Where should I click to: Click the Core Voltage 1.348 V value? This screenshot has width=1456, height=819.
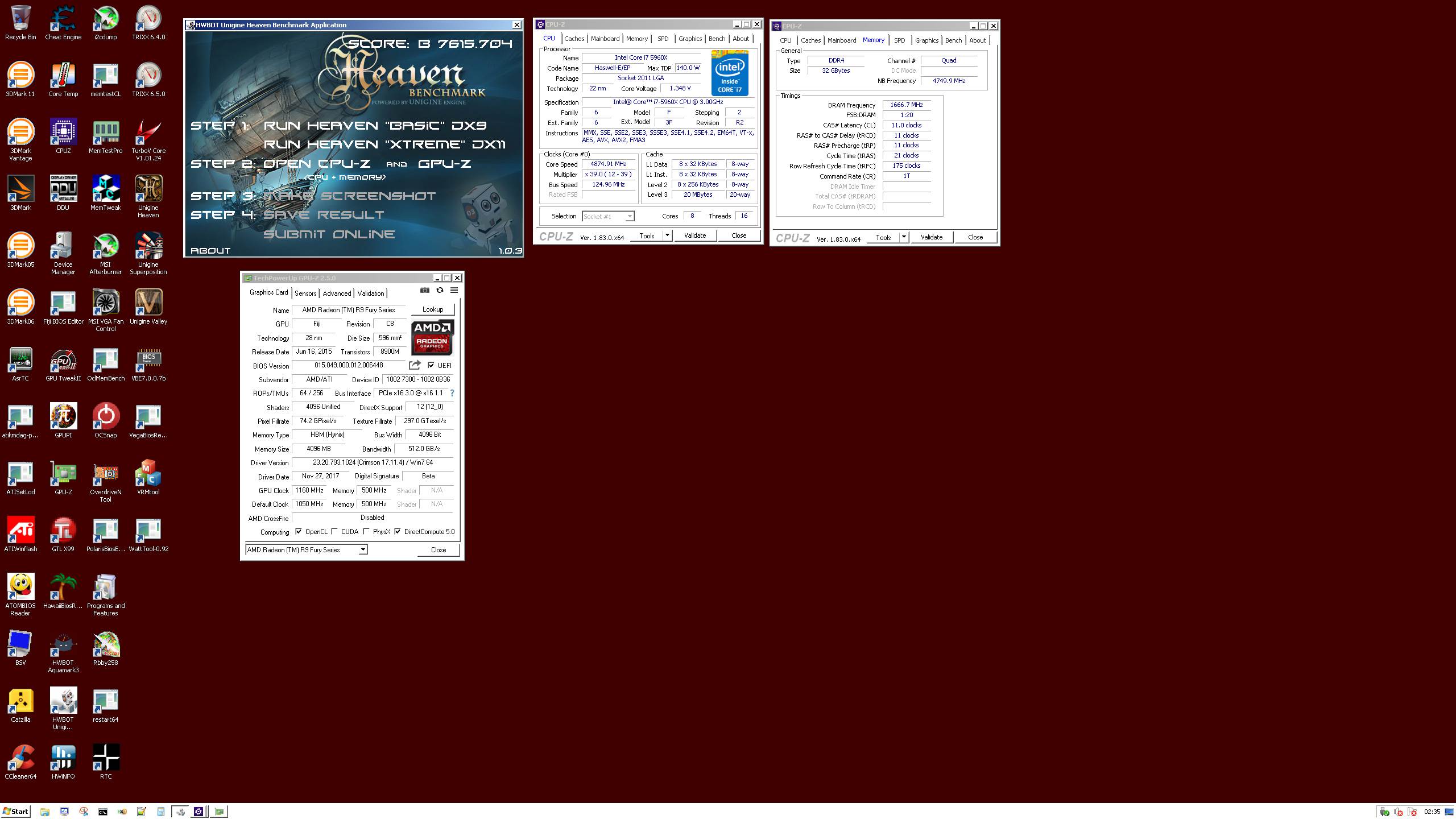tap(680, 88)
